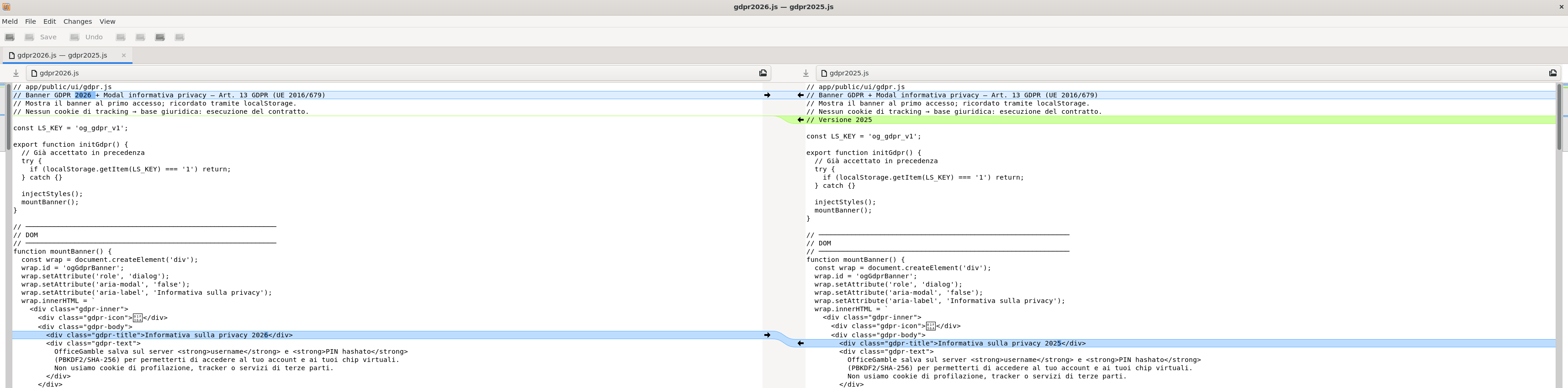Click the Redo icon right of Undo
This screenshot has width=1568, height=388.
(121, 37)
